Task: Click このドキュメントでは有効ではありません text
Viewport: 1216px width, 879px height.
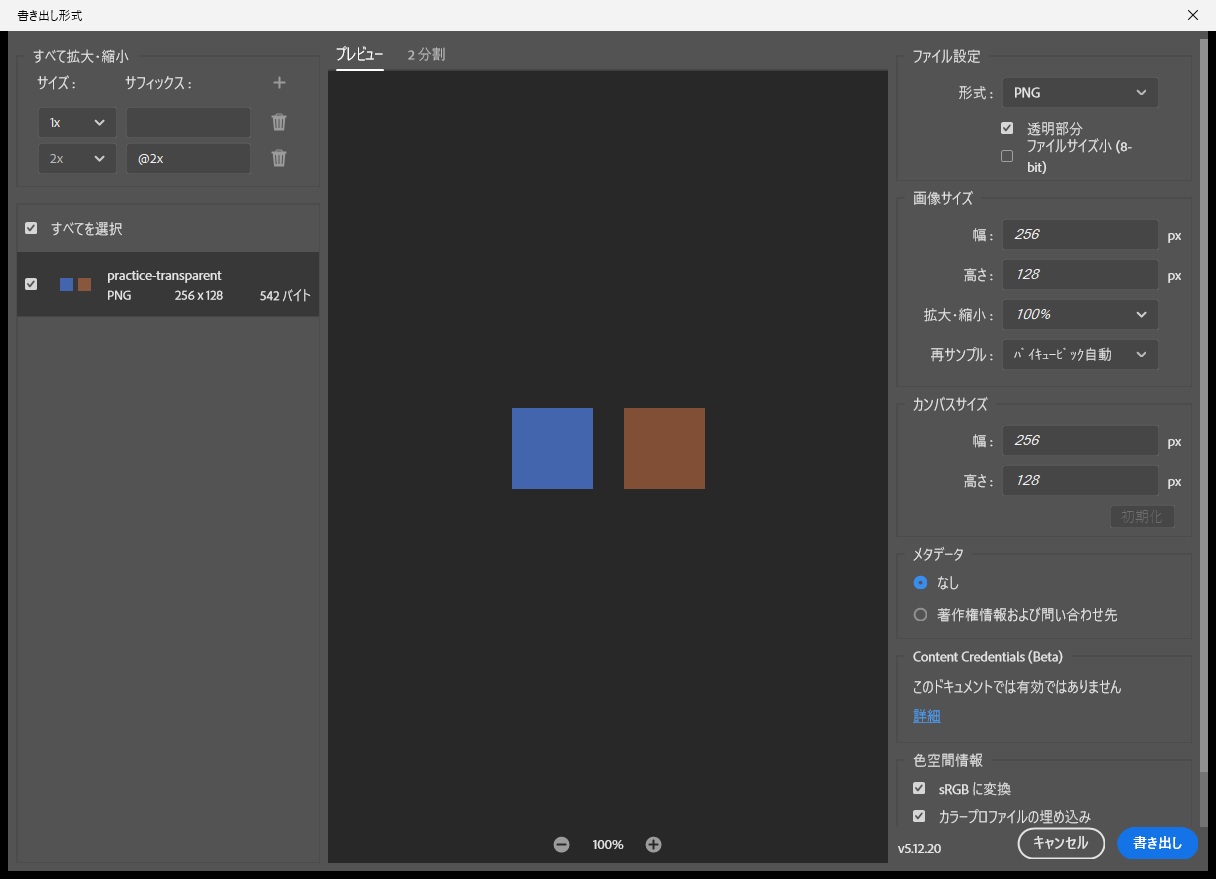Action: tap(1017, 687)
